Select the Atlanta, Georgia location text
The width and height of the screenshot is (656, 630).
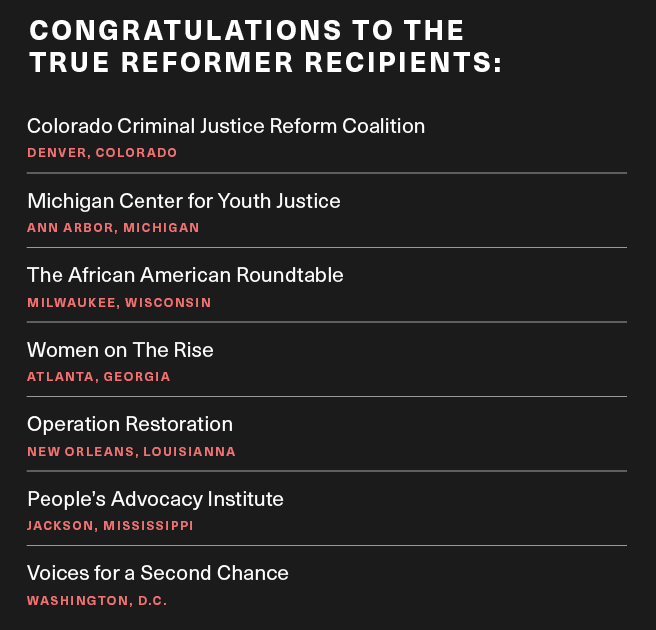coord(99,377)
